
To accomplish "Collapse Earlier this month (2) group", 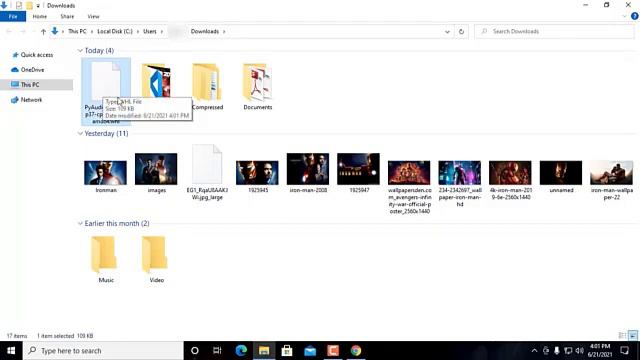I will pyautogui.click(x=80, y=224).
